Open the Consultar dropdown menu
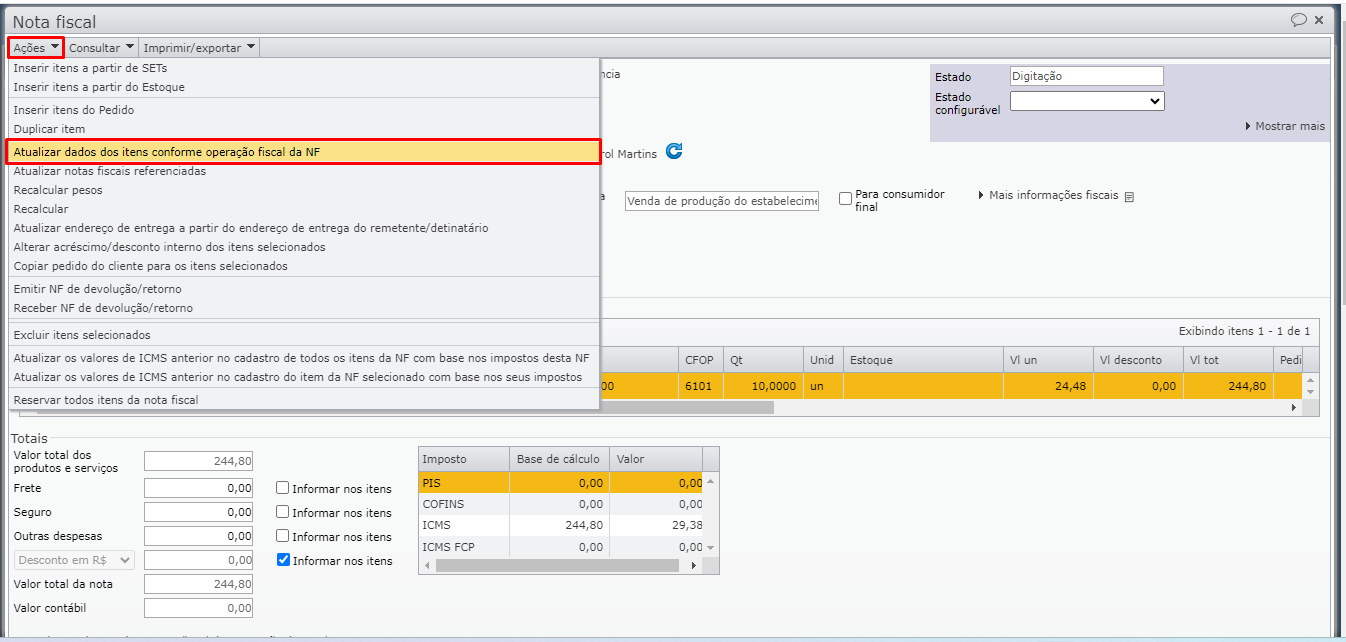1346x642 pixels. click(x=101, y=47)
